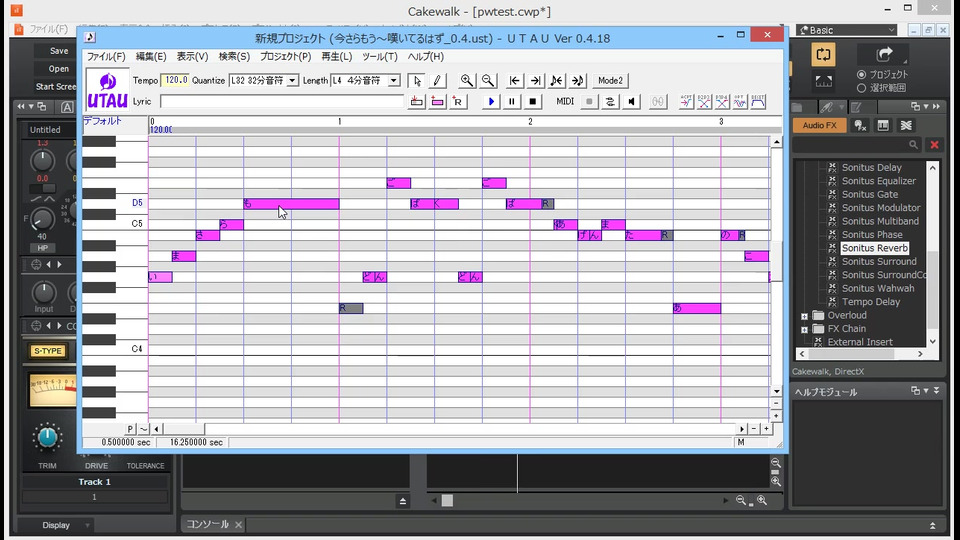
Task: Open the browser panel dock options arrow
Action: [926, 107]
